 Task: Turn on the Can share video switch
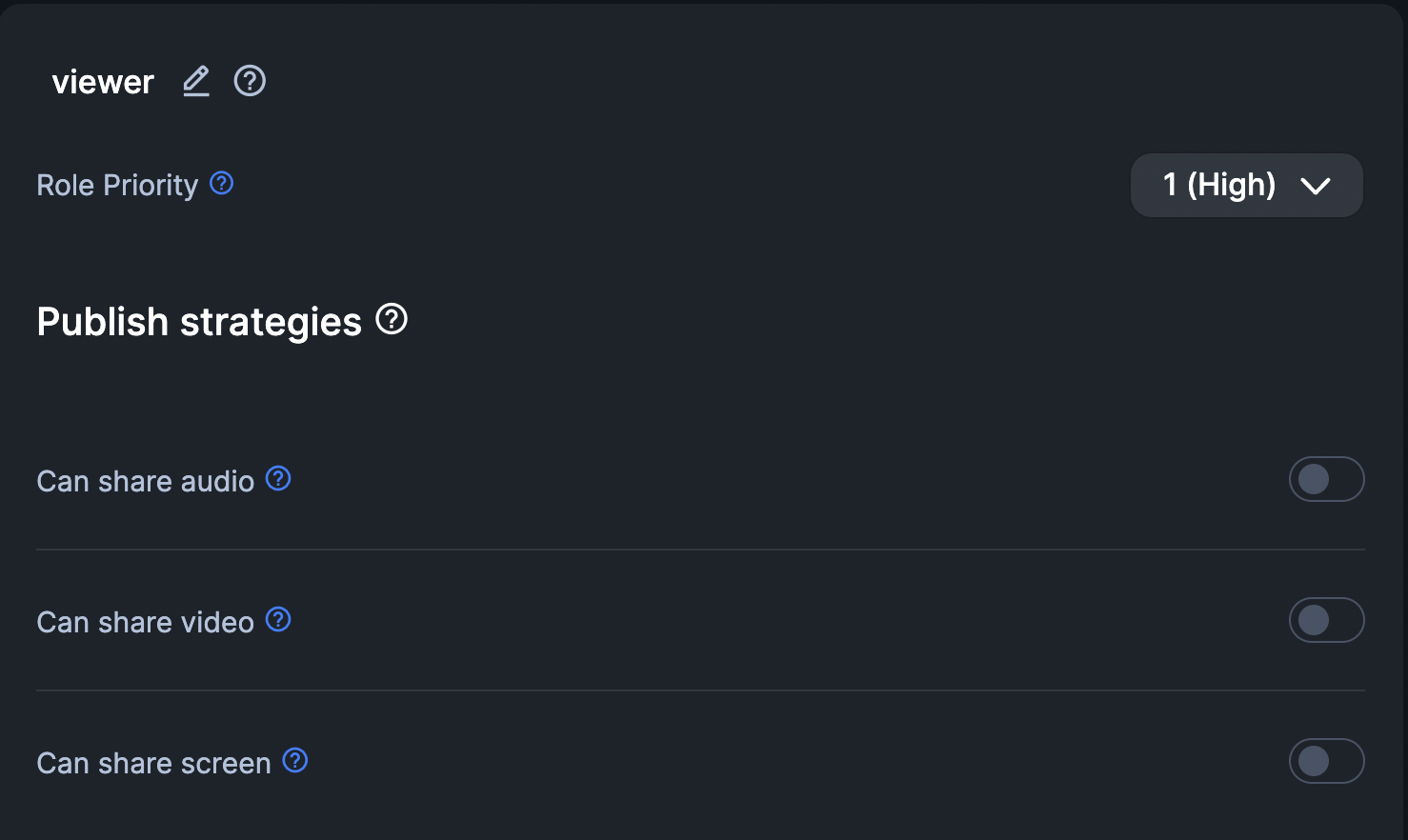coord(1326,620)
